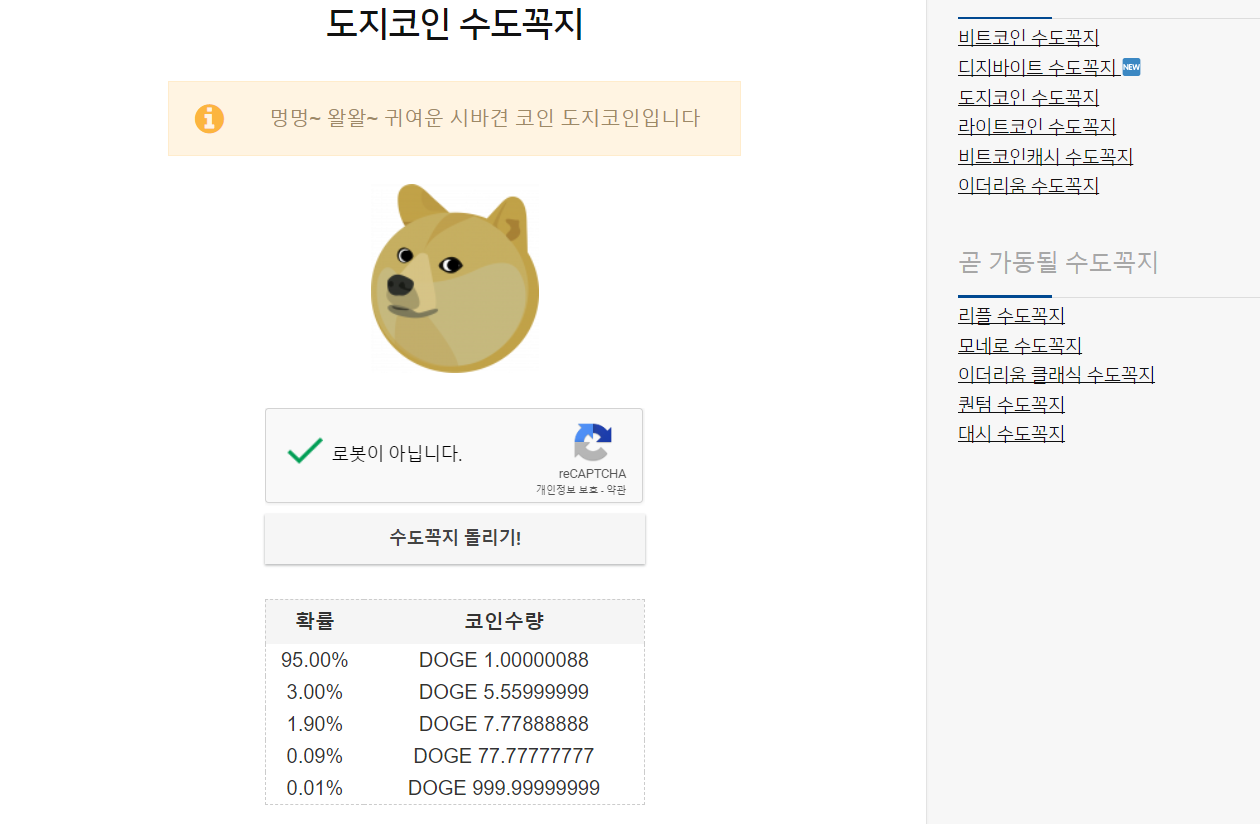Viewport: 1260px width, 824px height.
Task: Click the orange info icon in the notice banner
Action: click(208, 118)
